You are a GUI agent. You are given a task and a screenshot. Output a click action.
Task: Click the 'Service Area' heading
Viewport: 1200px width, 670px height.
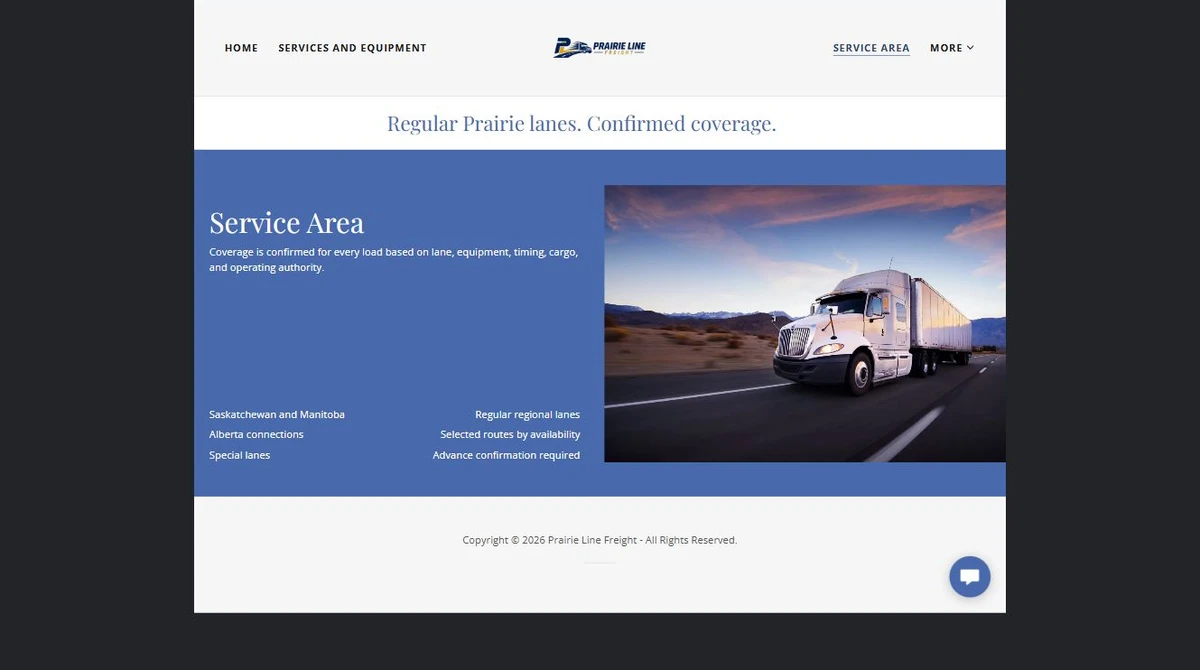286,222
